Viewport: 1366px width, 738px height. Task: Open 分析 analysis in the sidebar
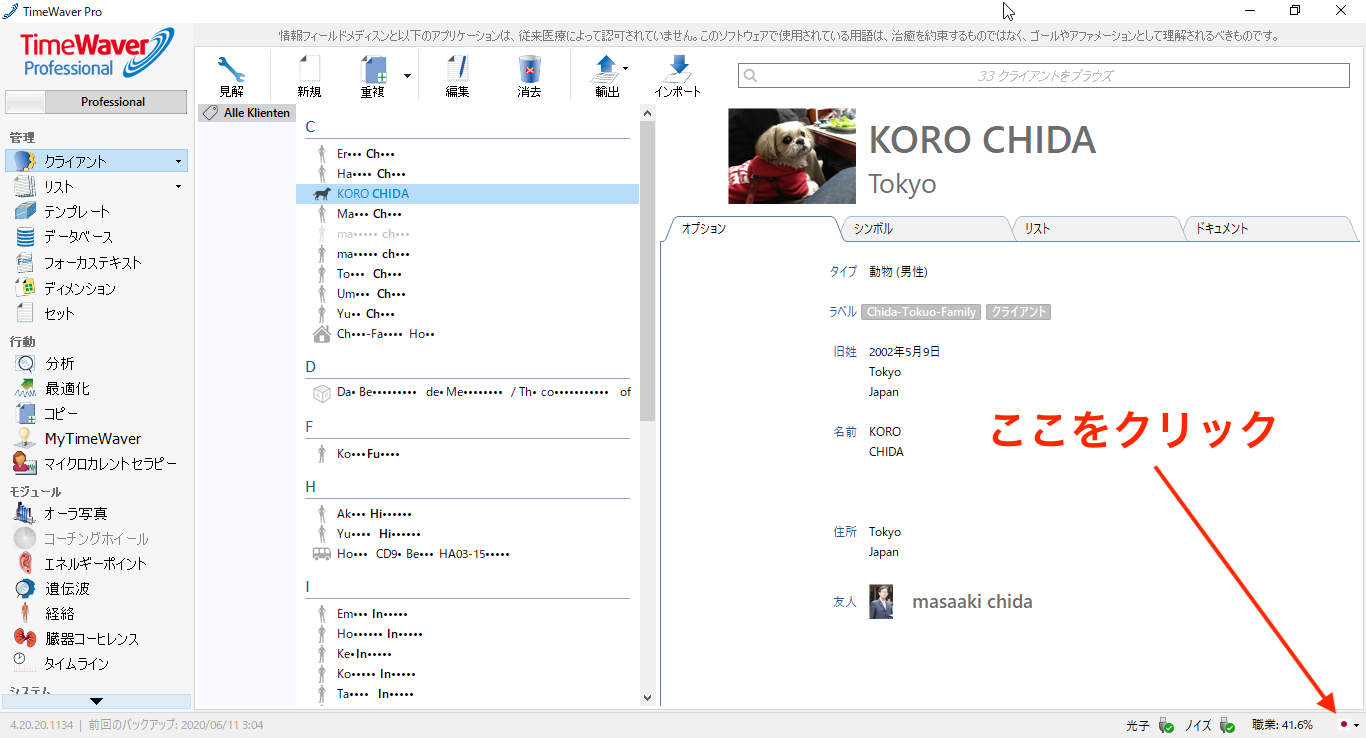[x=60, y=364]
